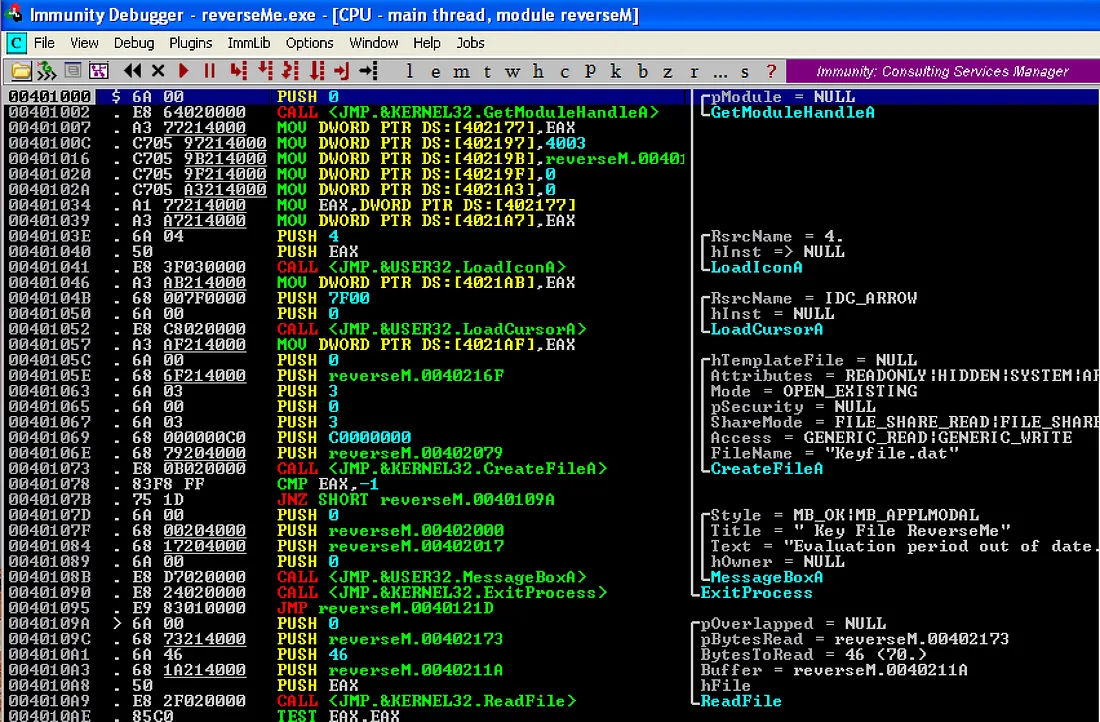Click the Open file folder icon
1100x722 pixels.
coord(20,71)
